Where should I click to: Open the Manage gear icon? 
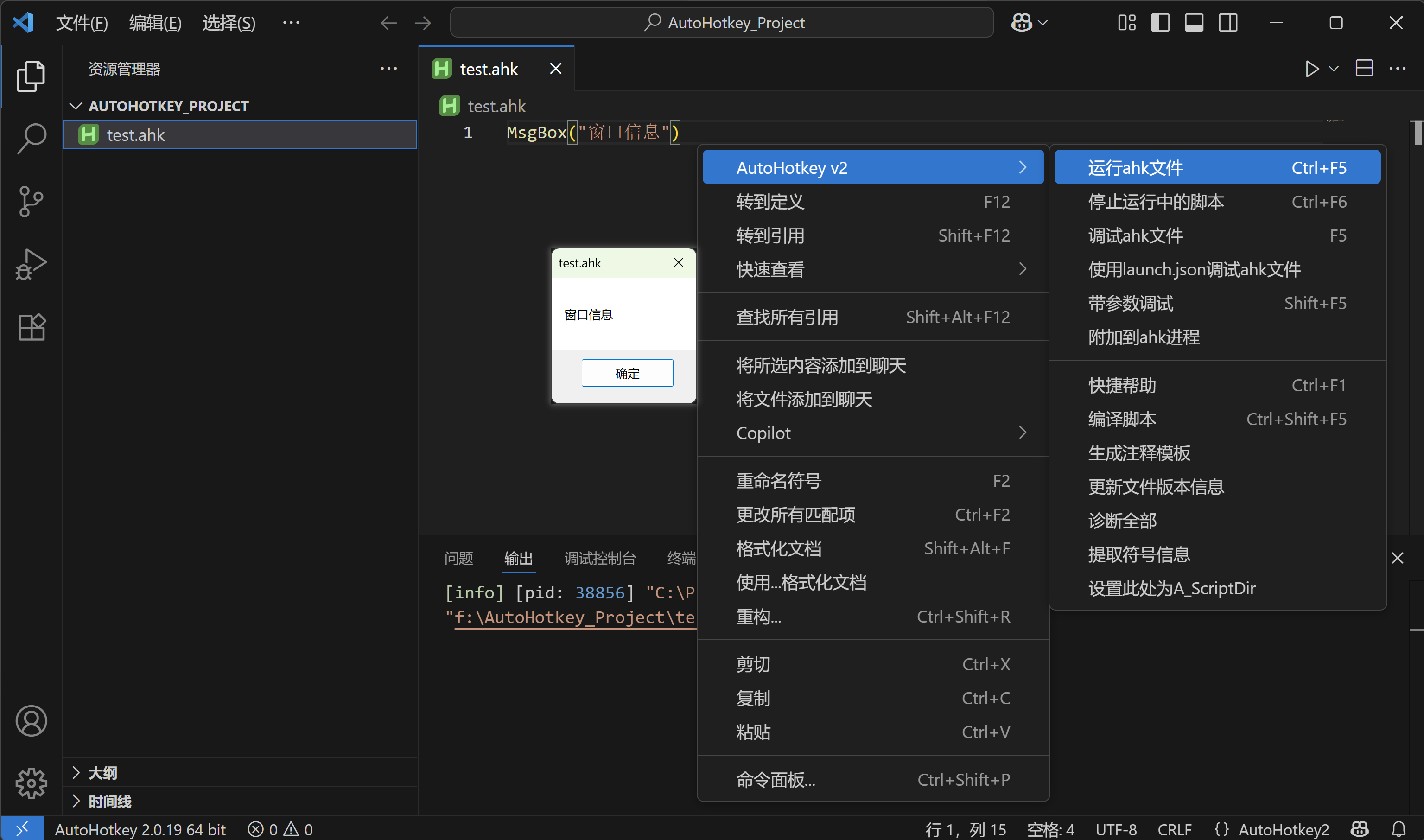(x=31, y=783)
